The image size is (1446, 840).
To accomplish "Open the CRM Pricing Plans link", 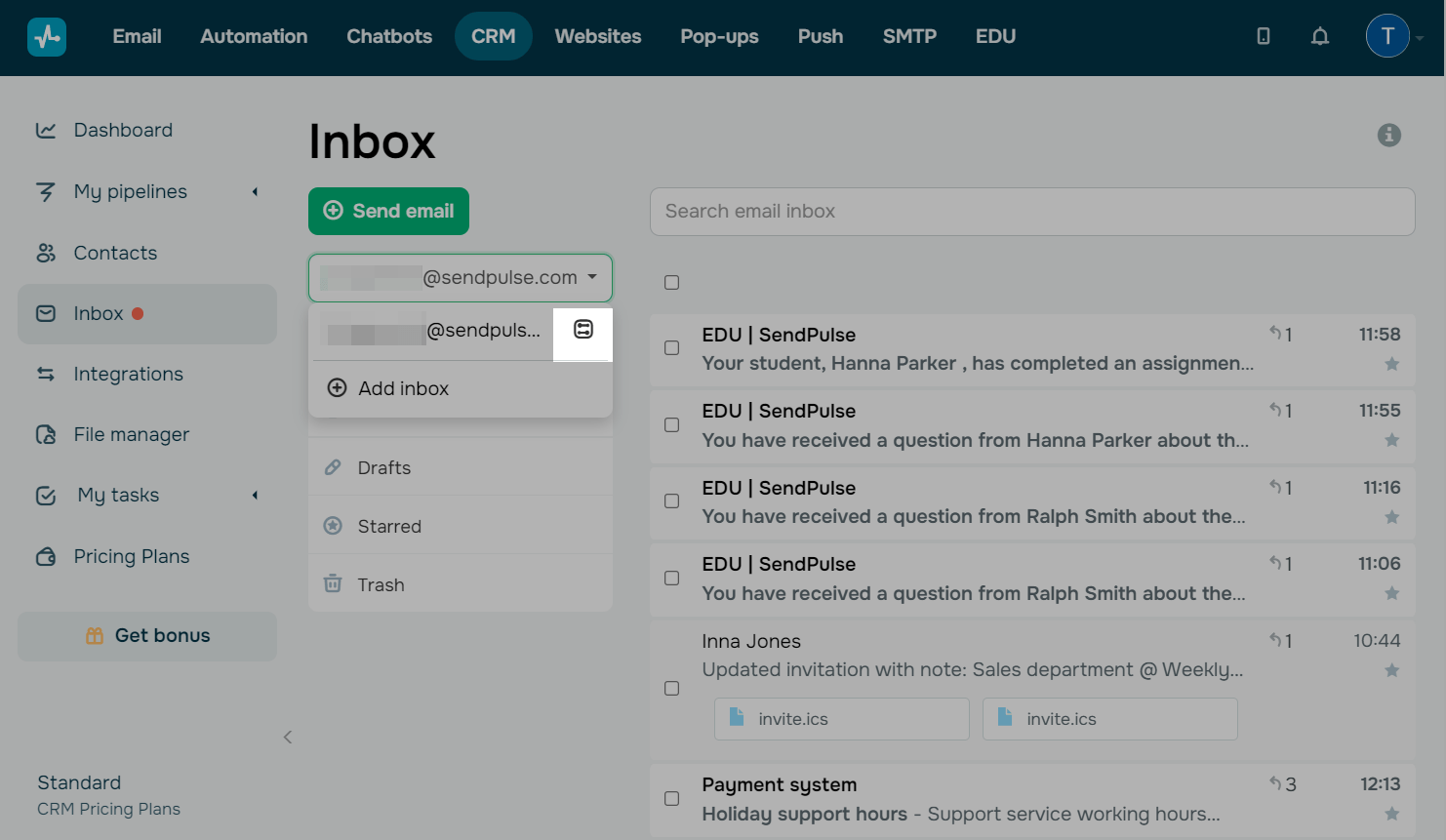I will tap(108, 810).
